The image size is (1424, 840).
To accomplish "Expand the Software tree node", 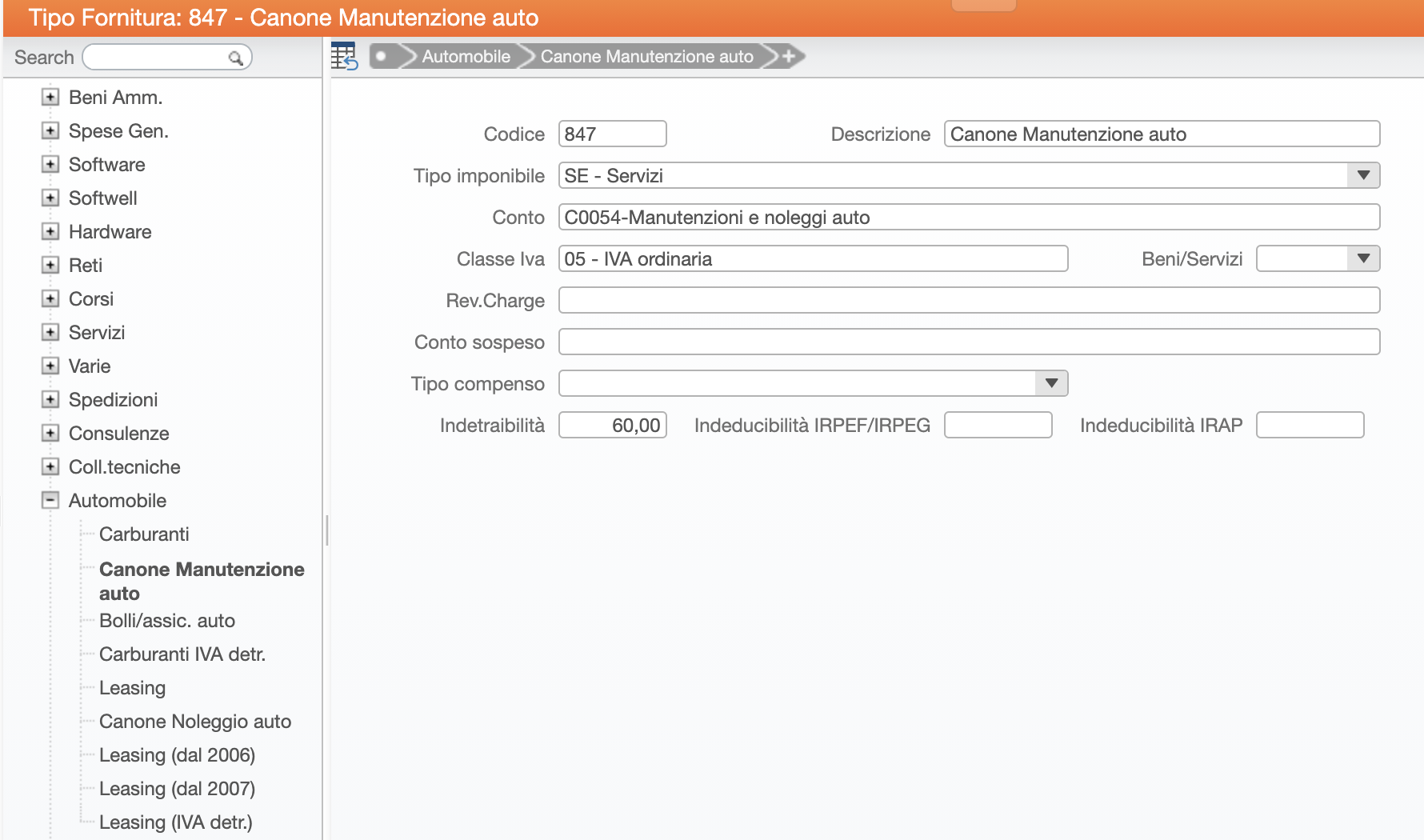I will [50, 164].
